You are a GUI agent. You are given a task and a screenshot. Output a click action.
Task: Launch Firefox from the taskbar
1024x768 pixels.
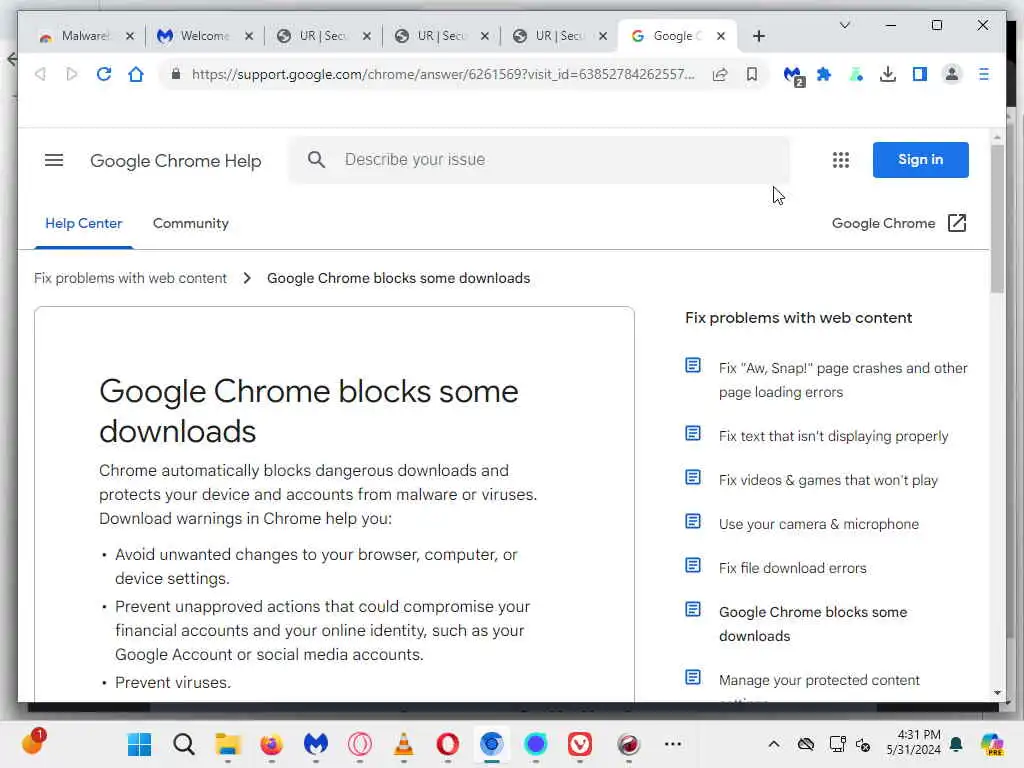pos(272,744)
